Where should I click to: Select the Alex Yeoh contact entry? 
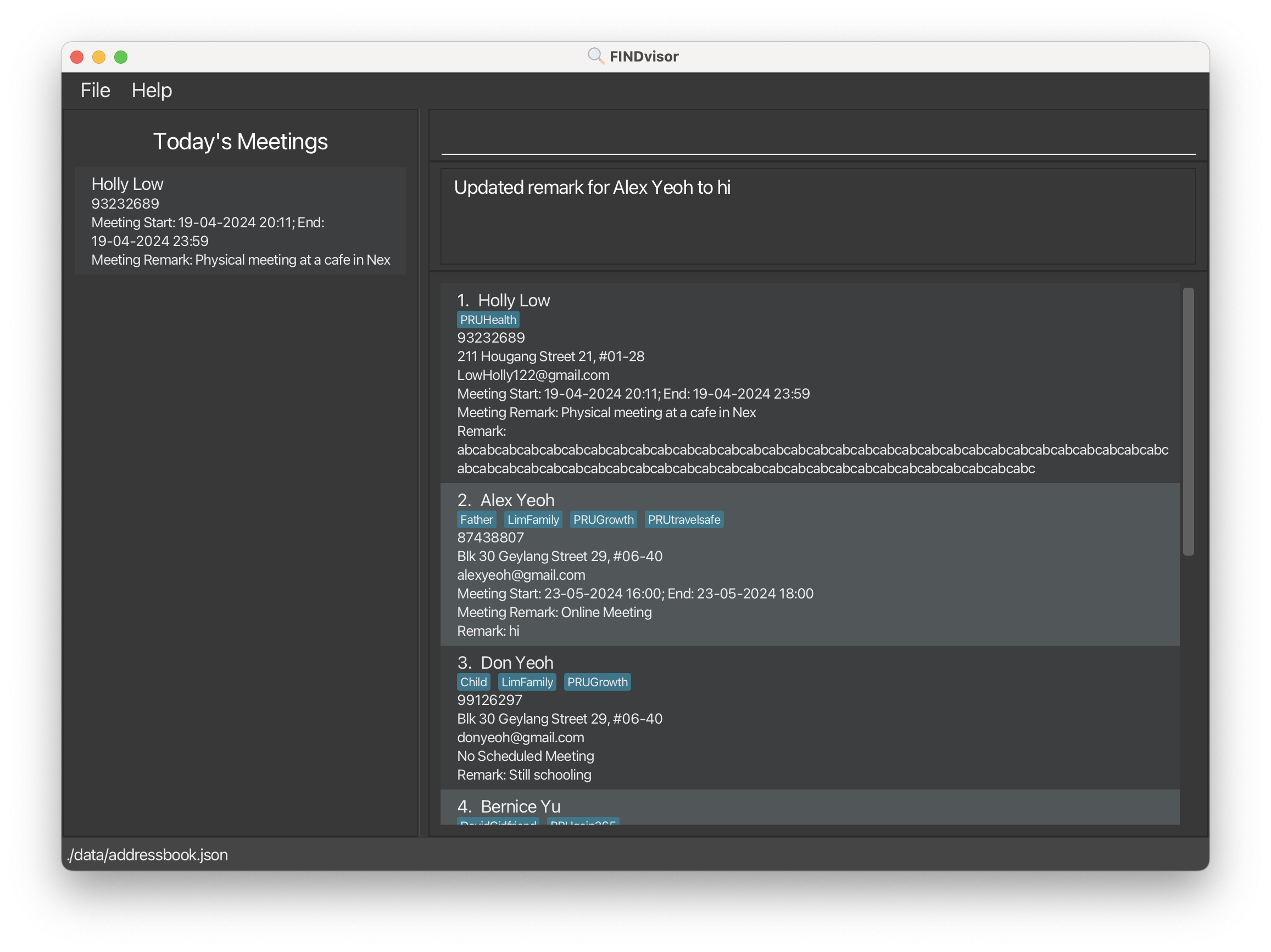(809, 564)
